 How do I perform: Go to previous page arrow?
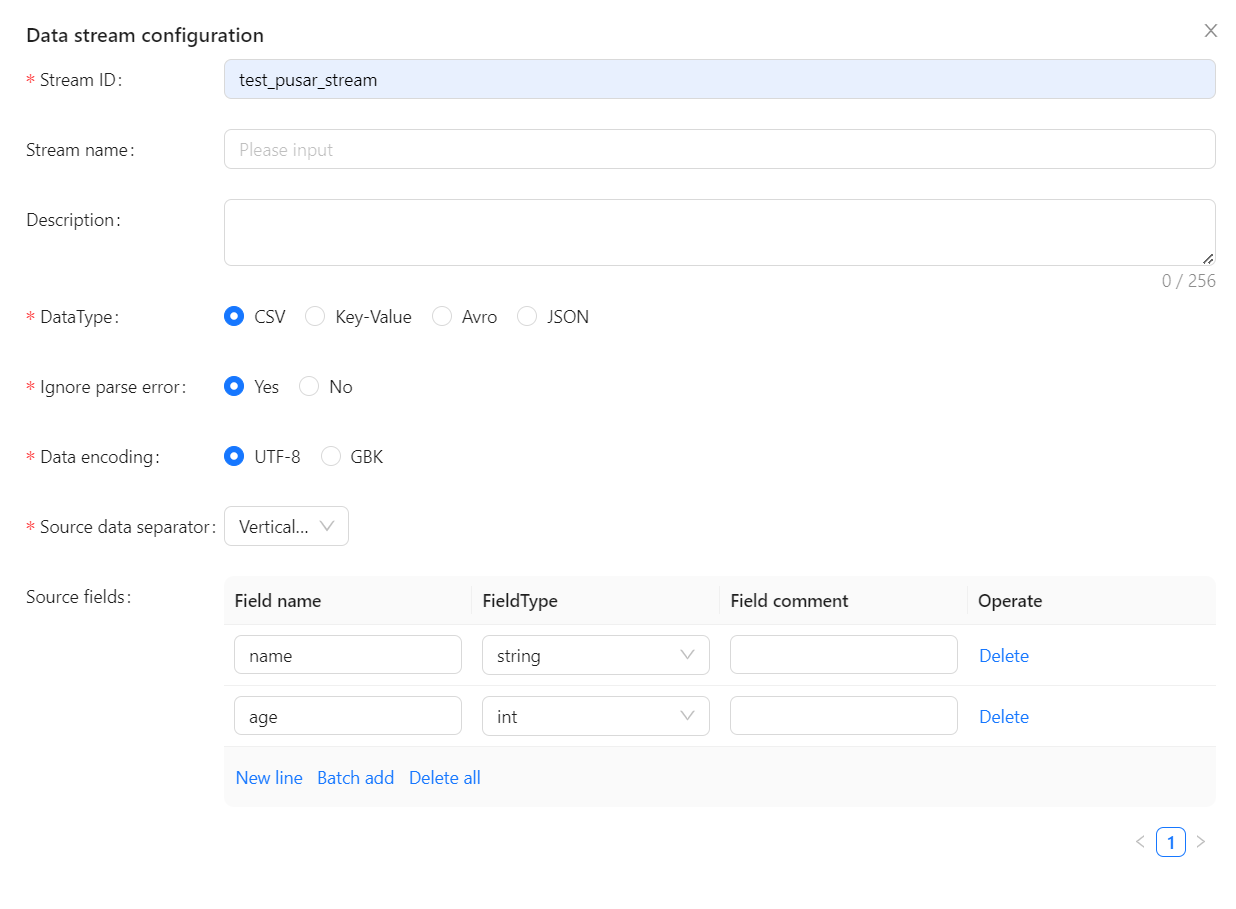(x=1140, y=842)
